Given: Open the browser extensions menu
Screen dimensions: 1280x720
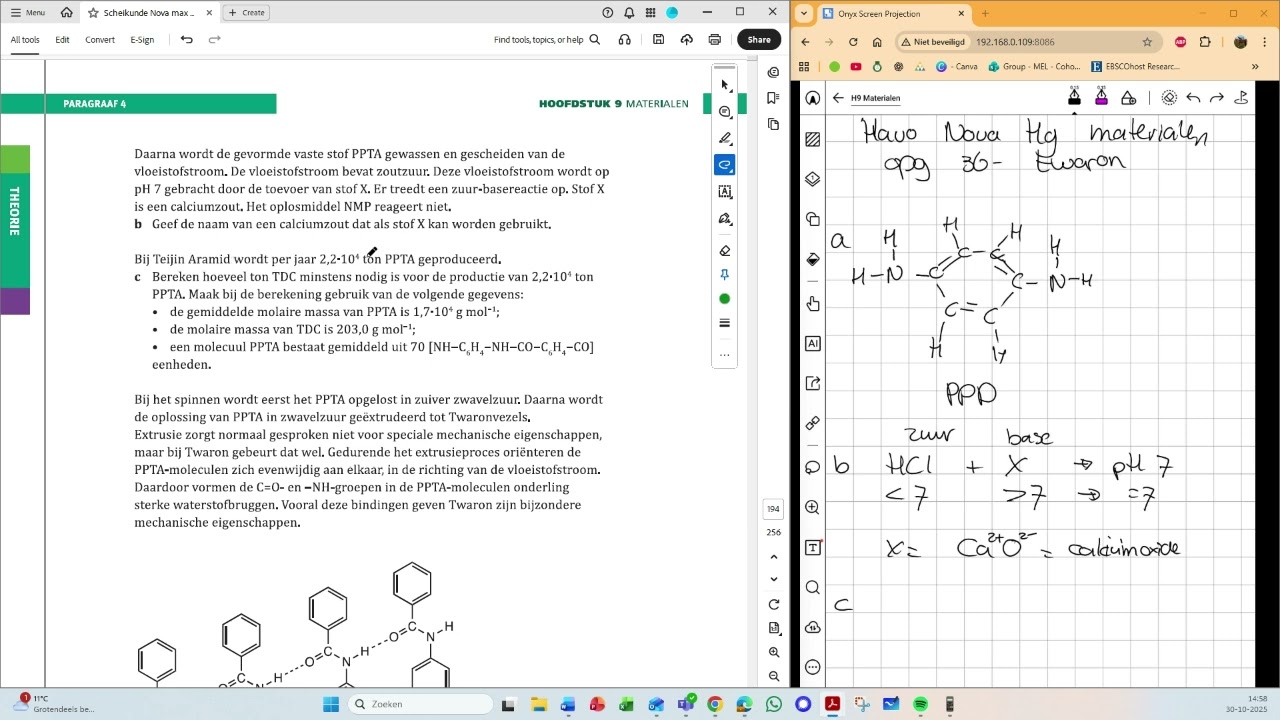Looking at the screenshot, I should (x=1204, y=42).
